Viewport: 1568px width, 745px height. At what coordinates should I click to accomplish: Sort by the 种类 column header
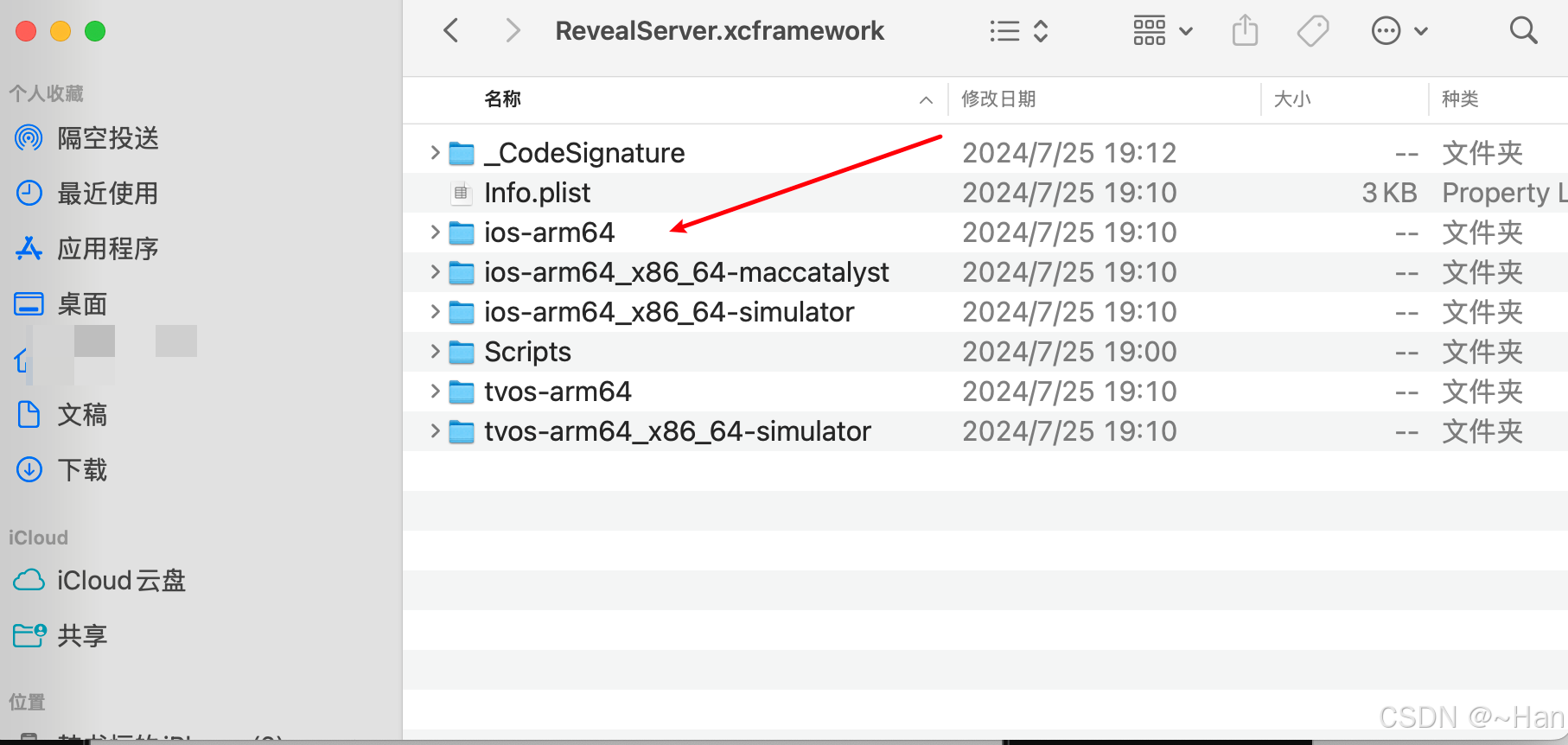(x=1460, y=99)
